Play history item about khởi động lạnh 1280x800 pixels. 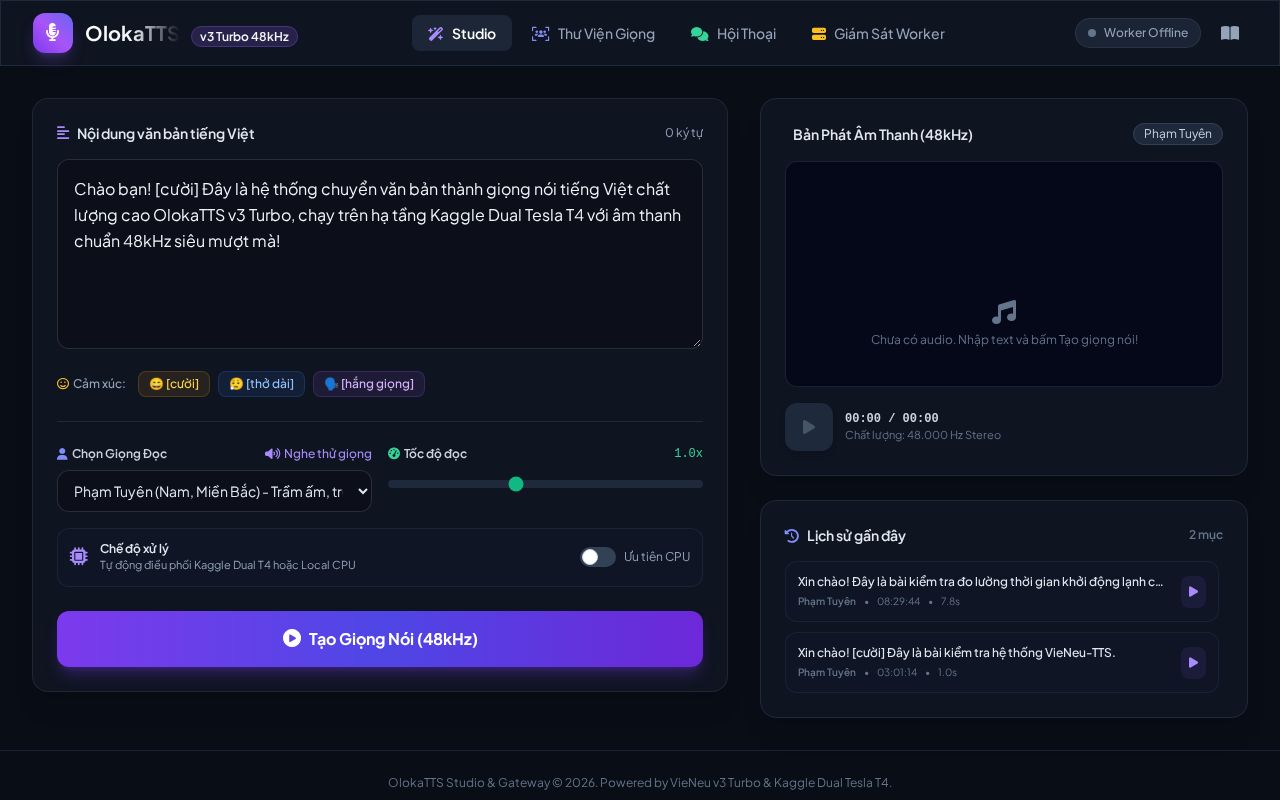1193,592
